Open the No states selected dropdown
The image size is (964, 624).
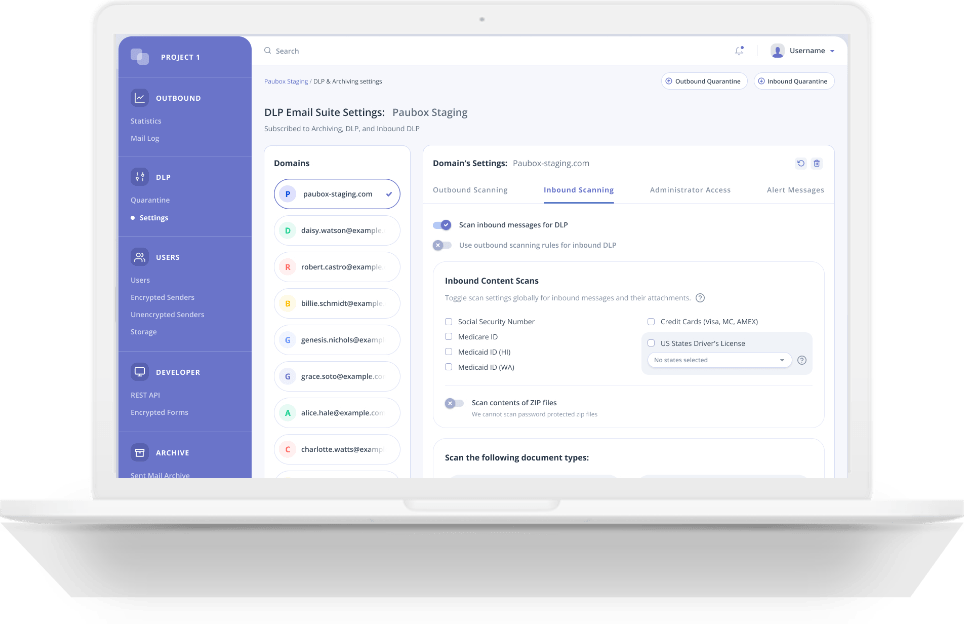(719, 360)
